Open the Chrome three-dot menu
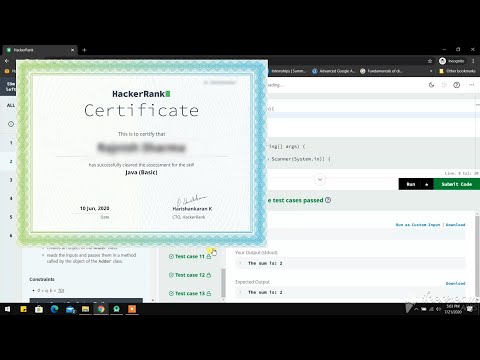 click(x=473, y=61)
